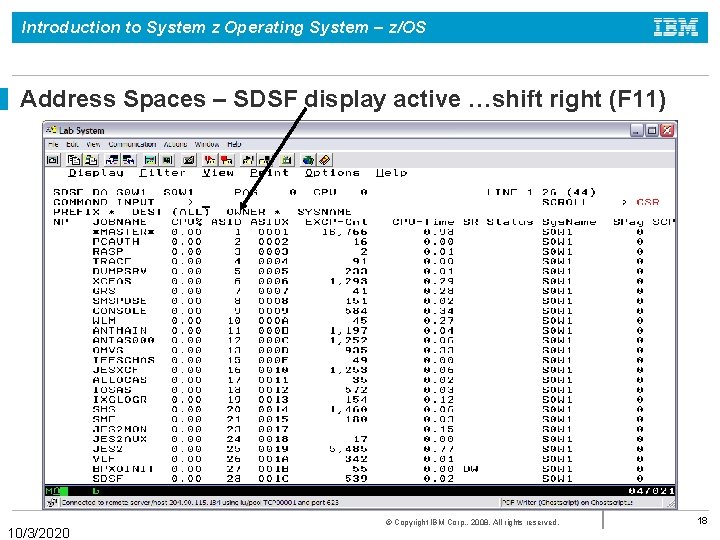Select the ANTMAIN job name
The image size is (720, 540).
pos(119,331)
